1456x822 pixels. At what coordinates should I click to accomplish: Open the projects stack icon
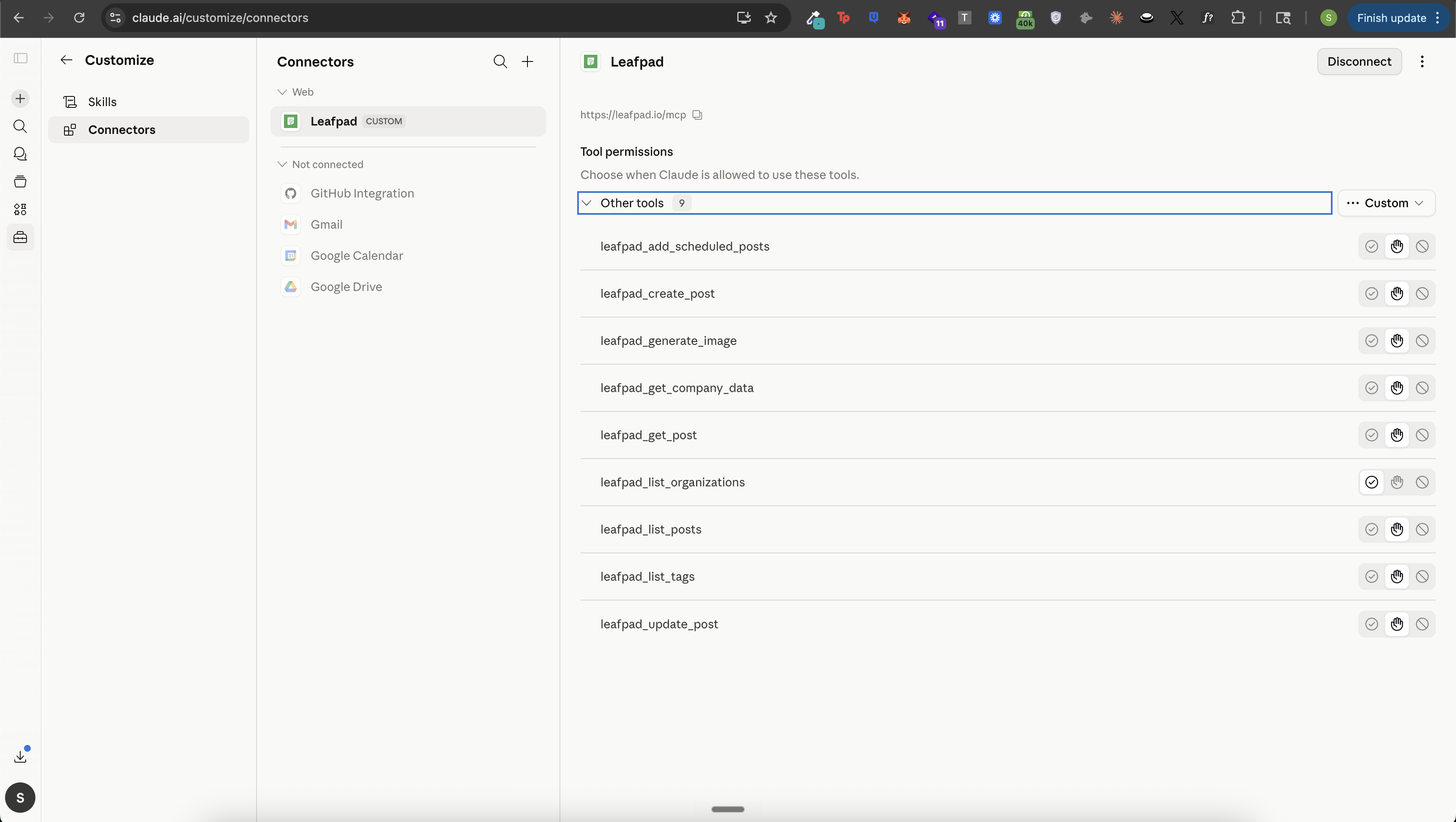click(20, 181)
